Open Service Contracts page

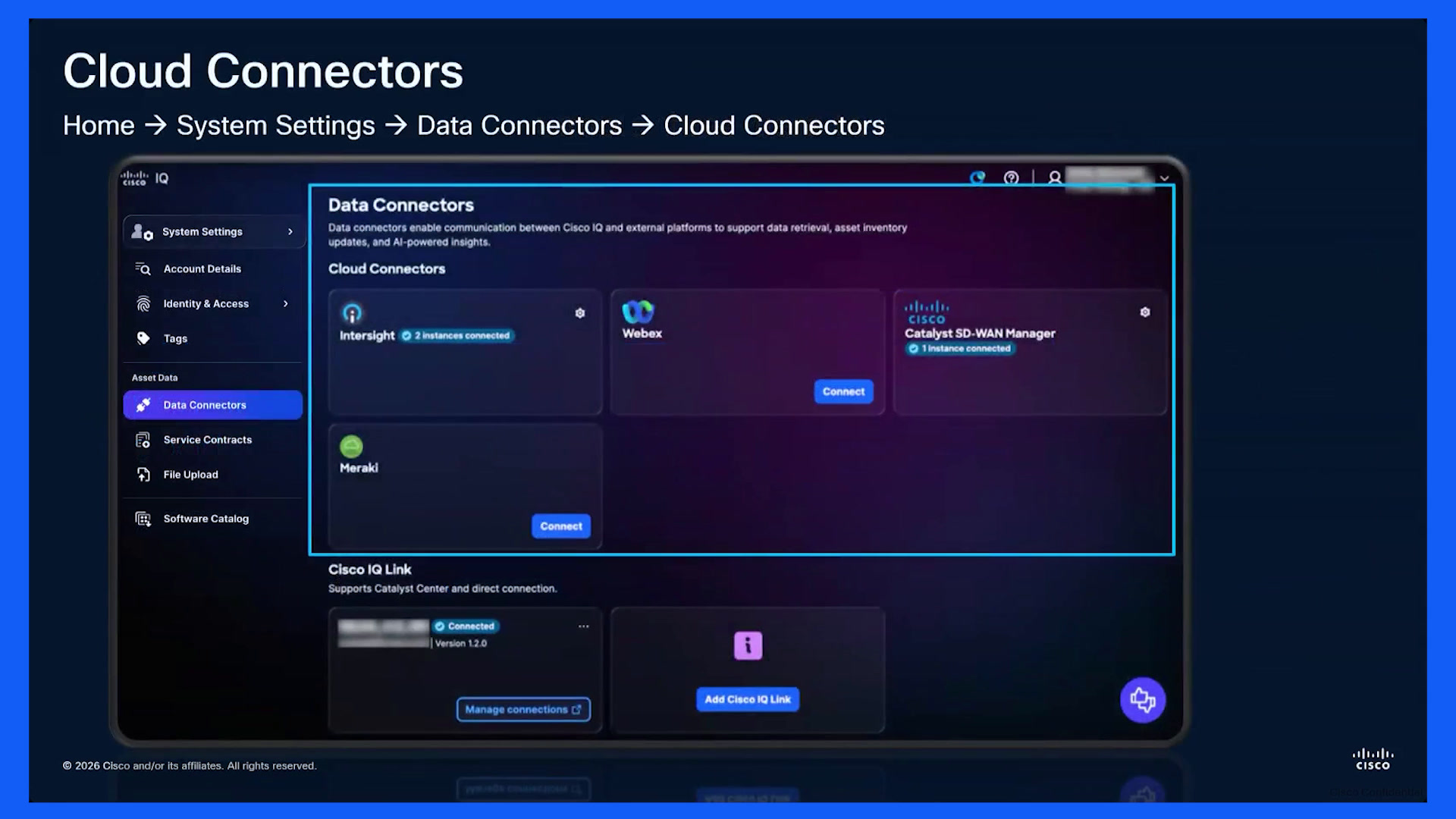coord(208,440)
